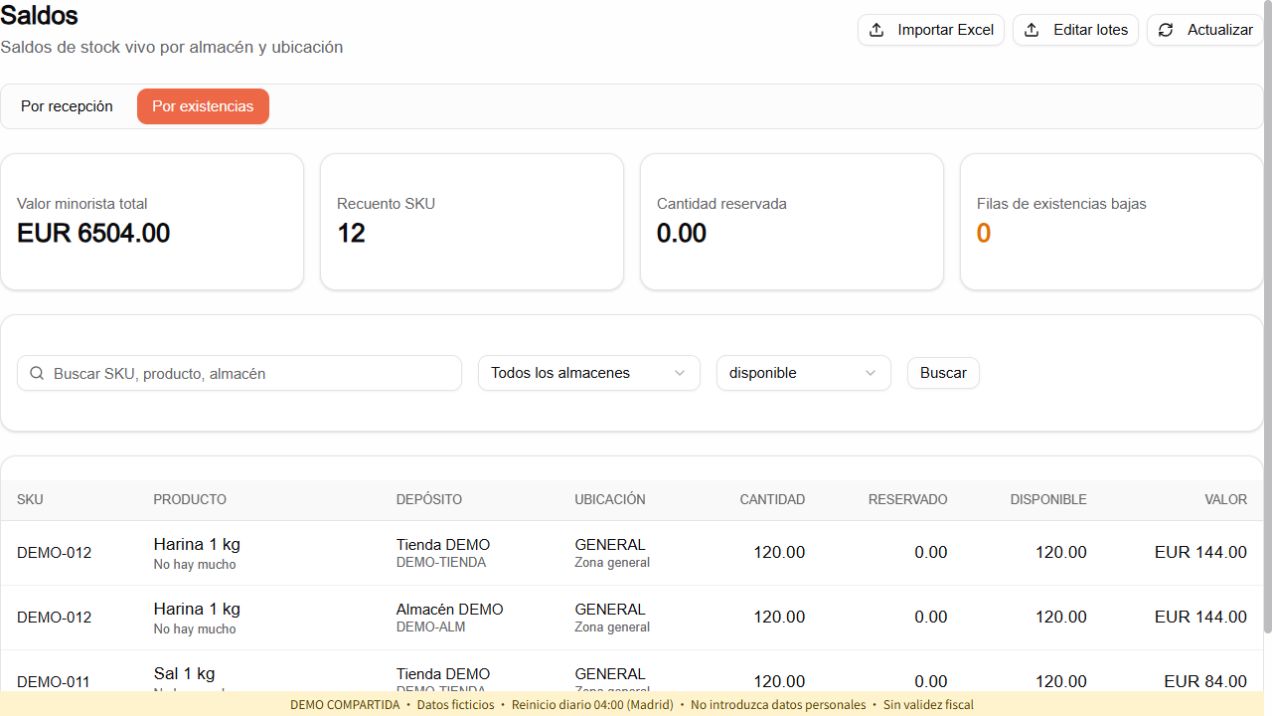Click the UBICACIÓN column header
Screen dimensions: 1272x716
pyautogui.click(x=610, y=500)
